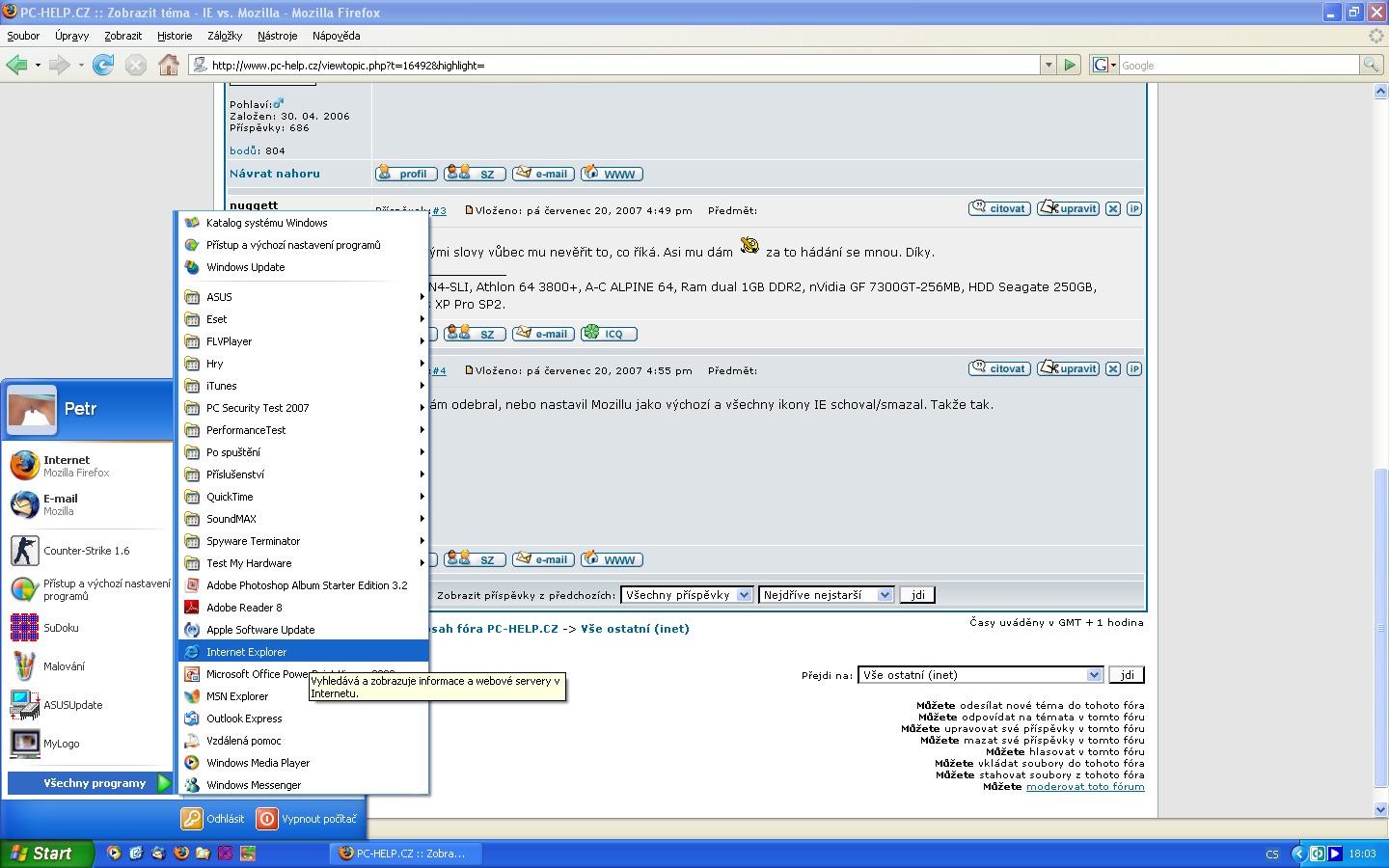The width and height of the screenshot is (1389, 868).
Task: Open the 'Vše ostatní (inet)' forum dropdown
Action: pyautogui.click(x=979, y=675)
